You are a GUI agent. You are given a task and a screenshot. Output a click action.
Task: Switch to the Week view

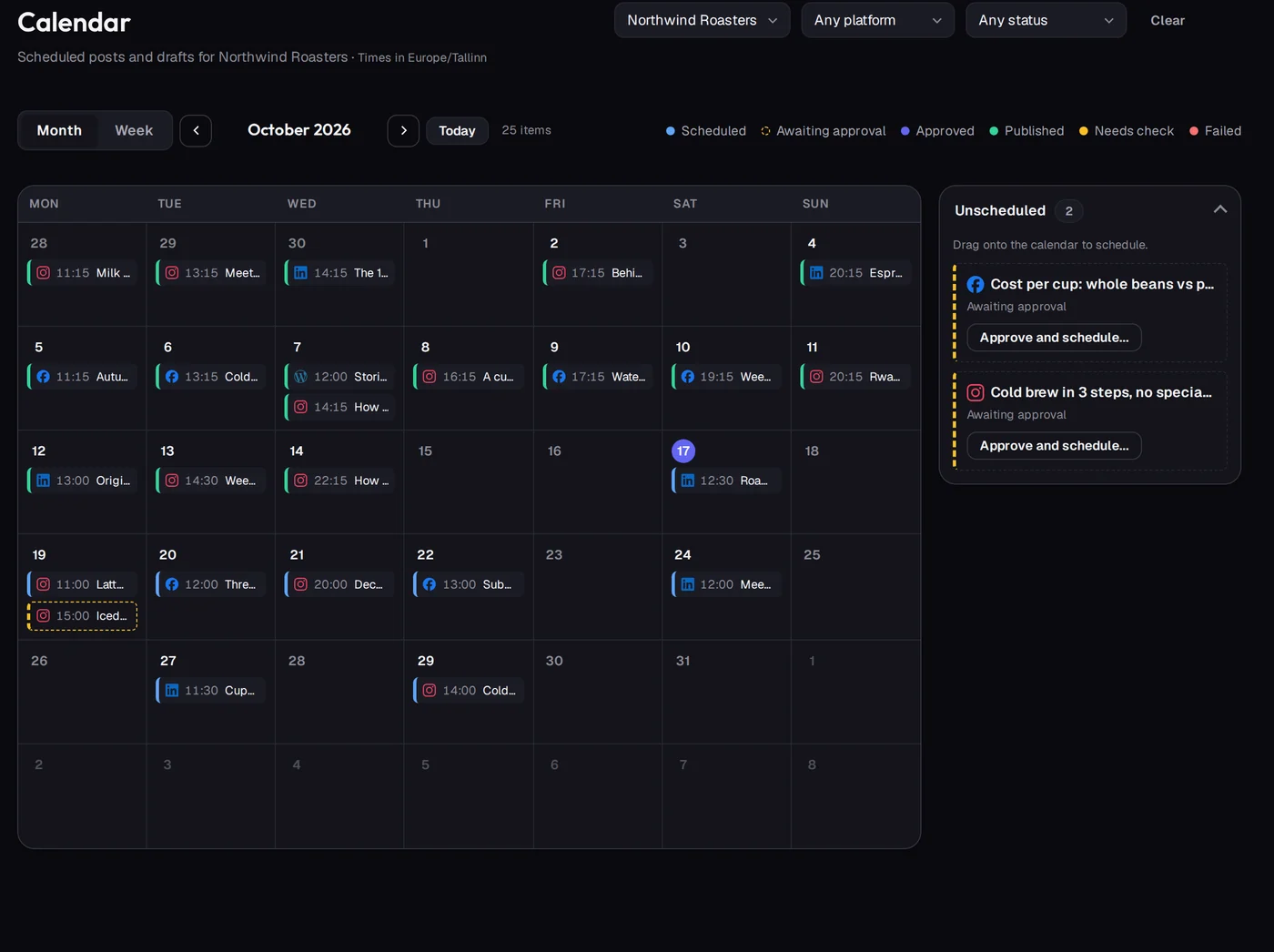point(134,131)
